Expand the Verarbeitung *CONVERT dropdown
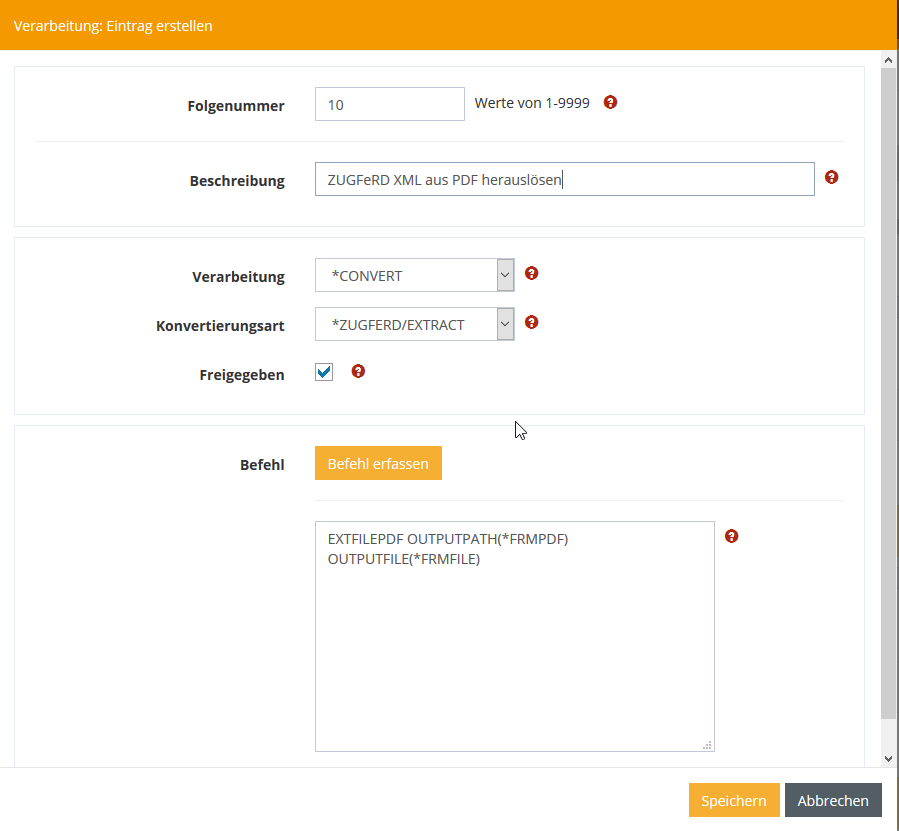Viewport: 899px width, 831px height. 414,276
